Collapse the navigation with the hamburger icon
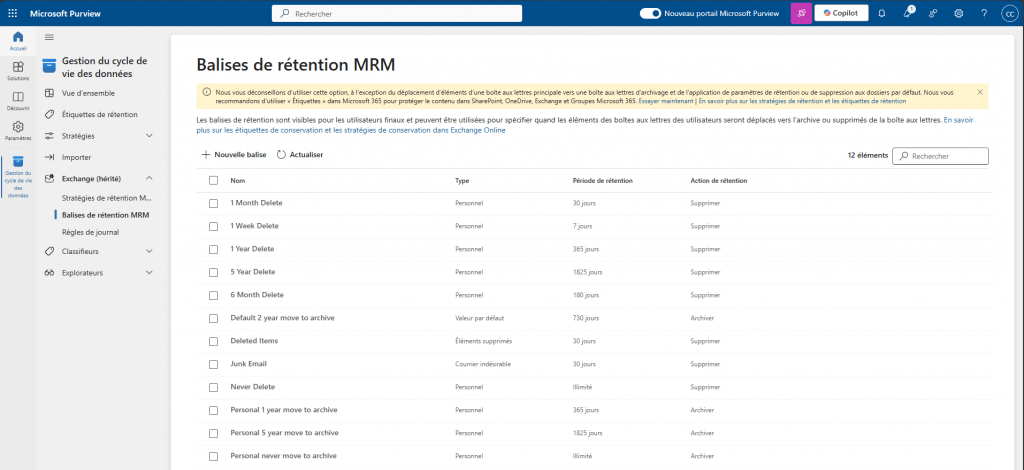Image resolution: width=1024 pixels, height=470 pixels. click(x=49, y=37)
